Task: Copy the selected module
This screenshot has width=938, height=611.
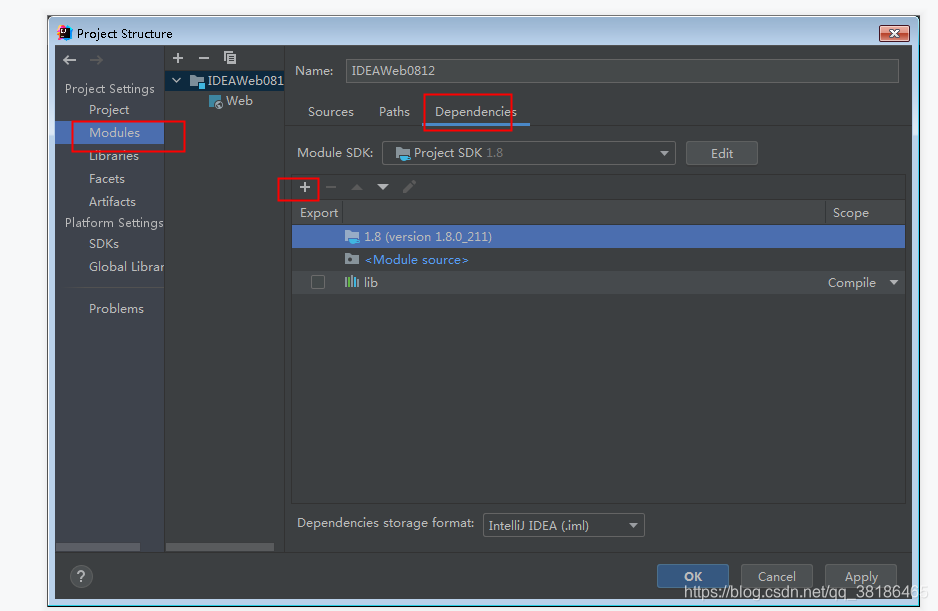Action: [x=230, y=57]
